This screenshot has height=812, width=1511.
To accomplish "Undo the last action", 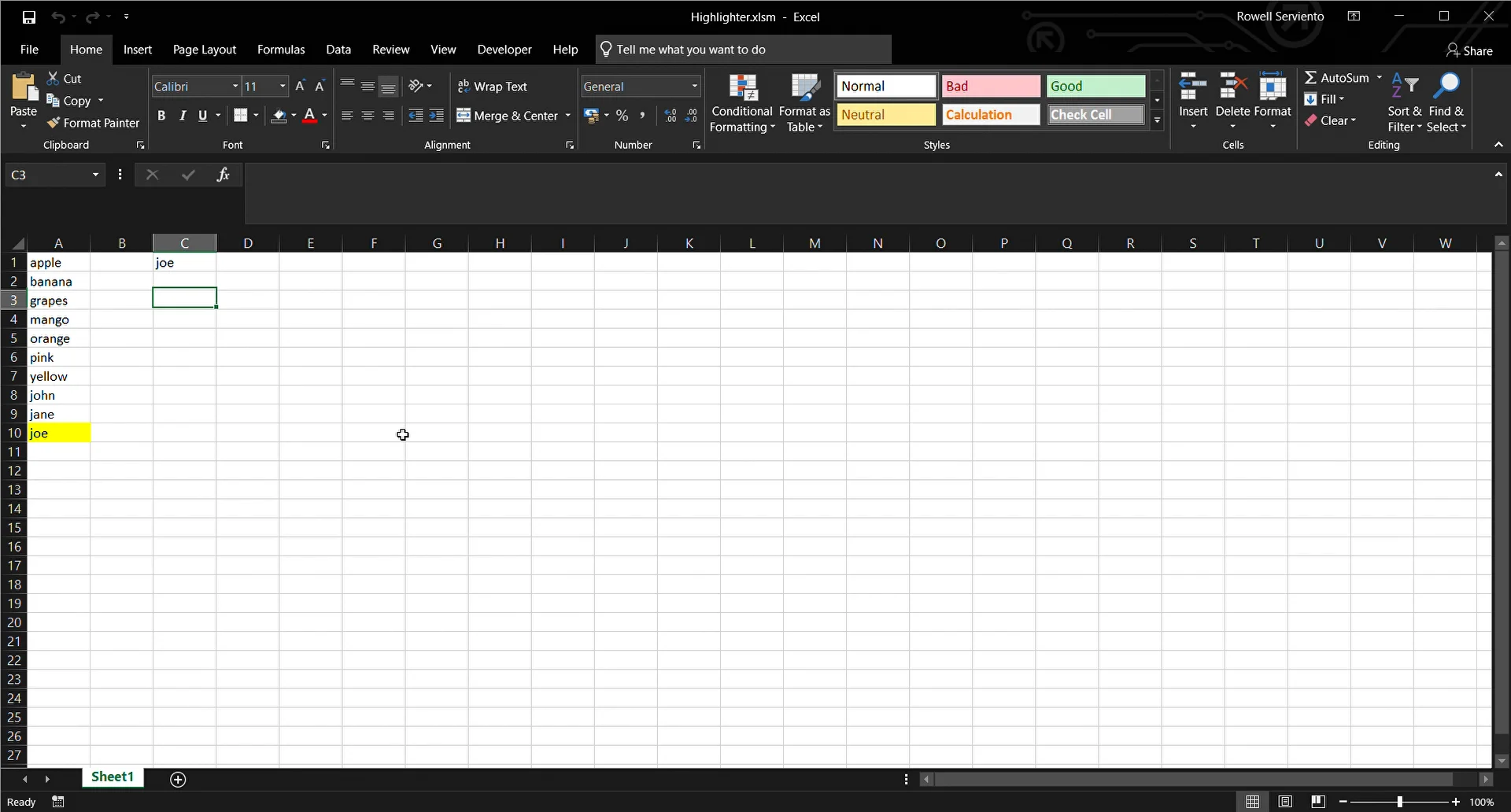I will tap(57, 17).
